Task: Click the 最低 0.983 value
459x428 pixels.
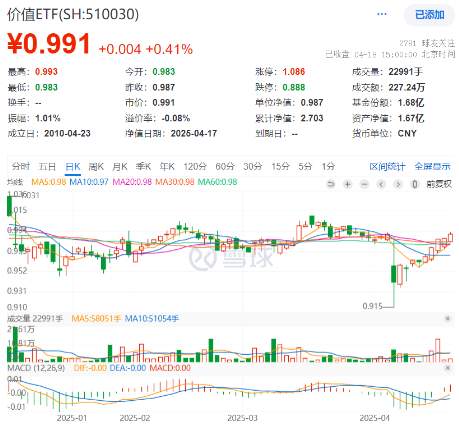Action: [x=46, y=87]
